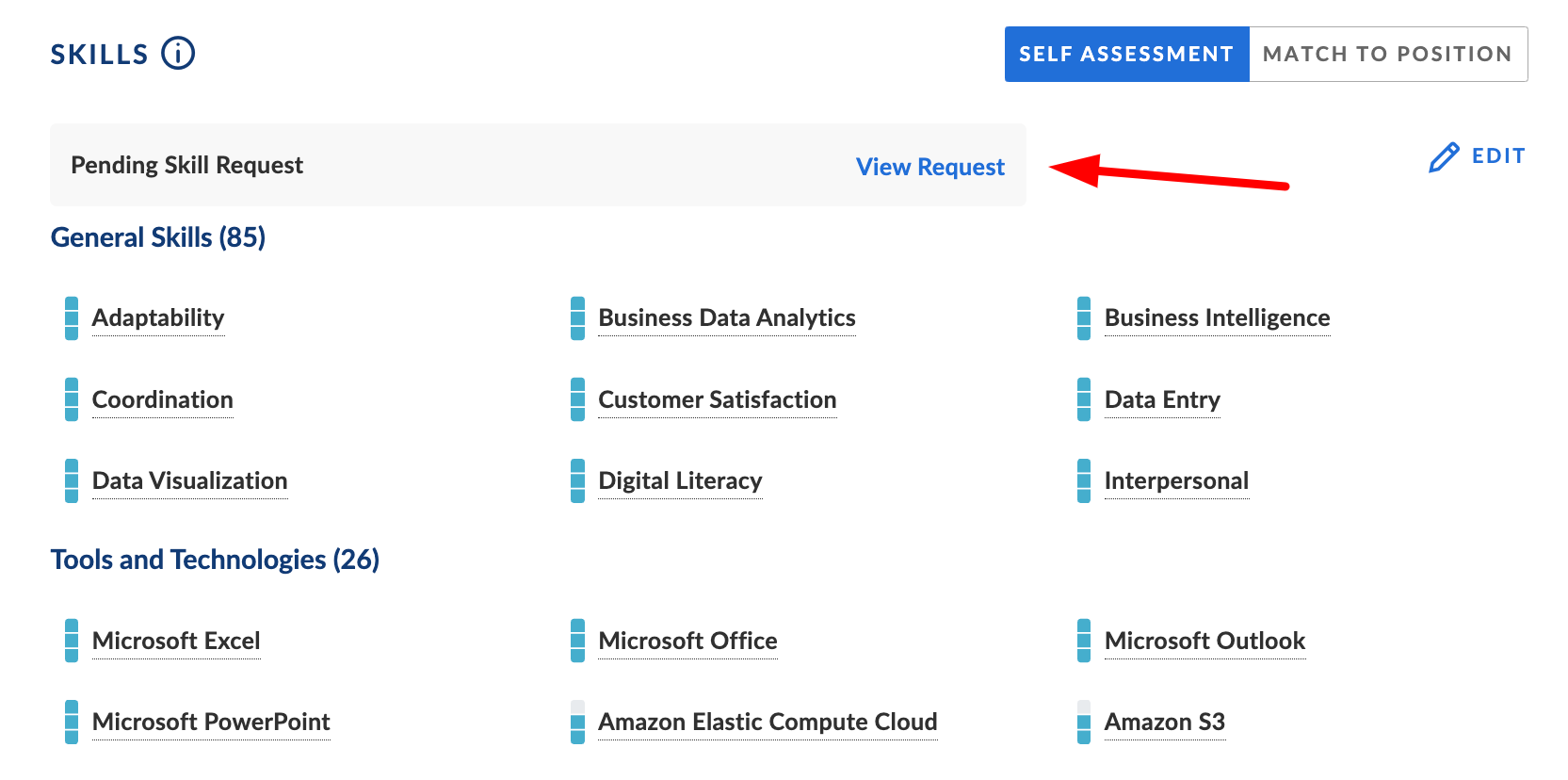Screen dimensions: 1568x780
Task: Click Amazon Elastic Compute Cloud proficiency bar
Action: [x=577, y=722]
